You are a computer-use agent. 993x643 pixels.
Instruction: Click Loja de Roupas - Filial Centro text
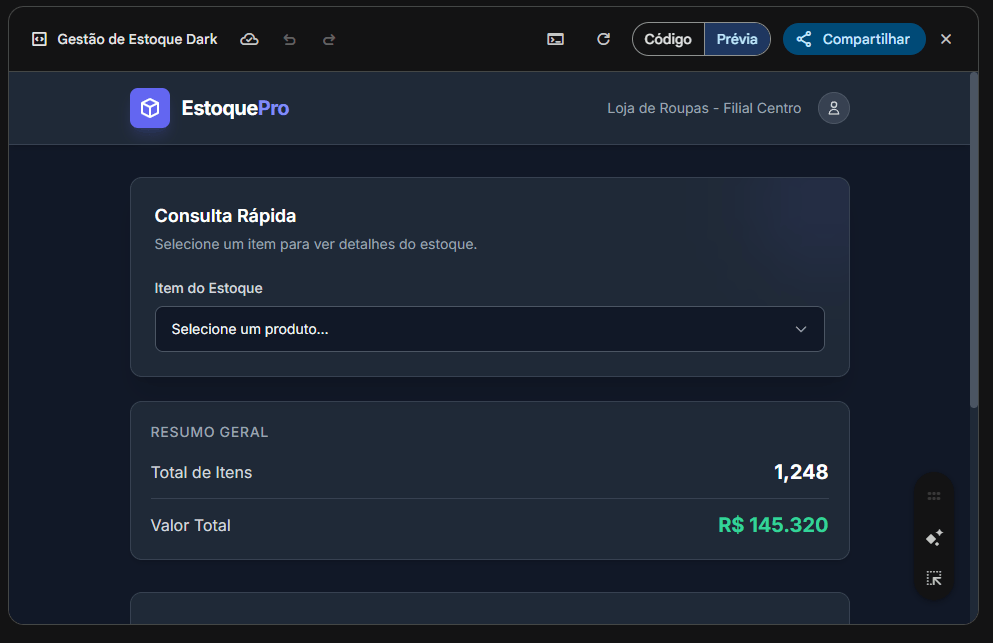704,108
